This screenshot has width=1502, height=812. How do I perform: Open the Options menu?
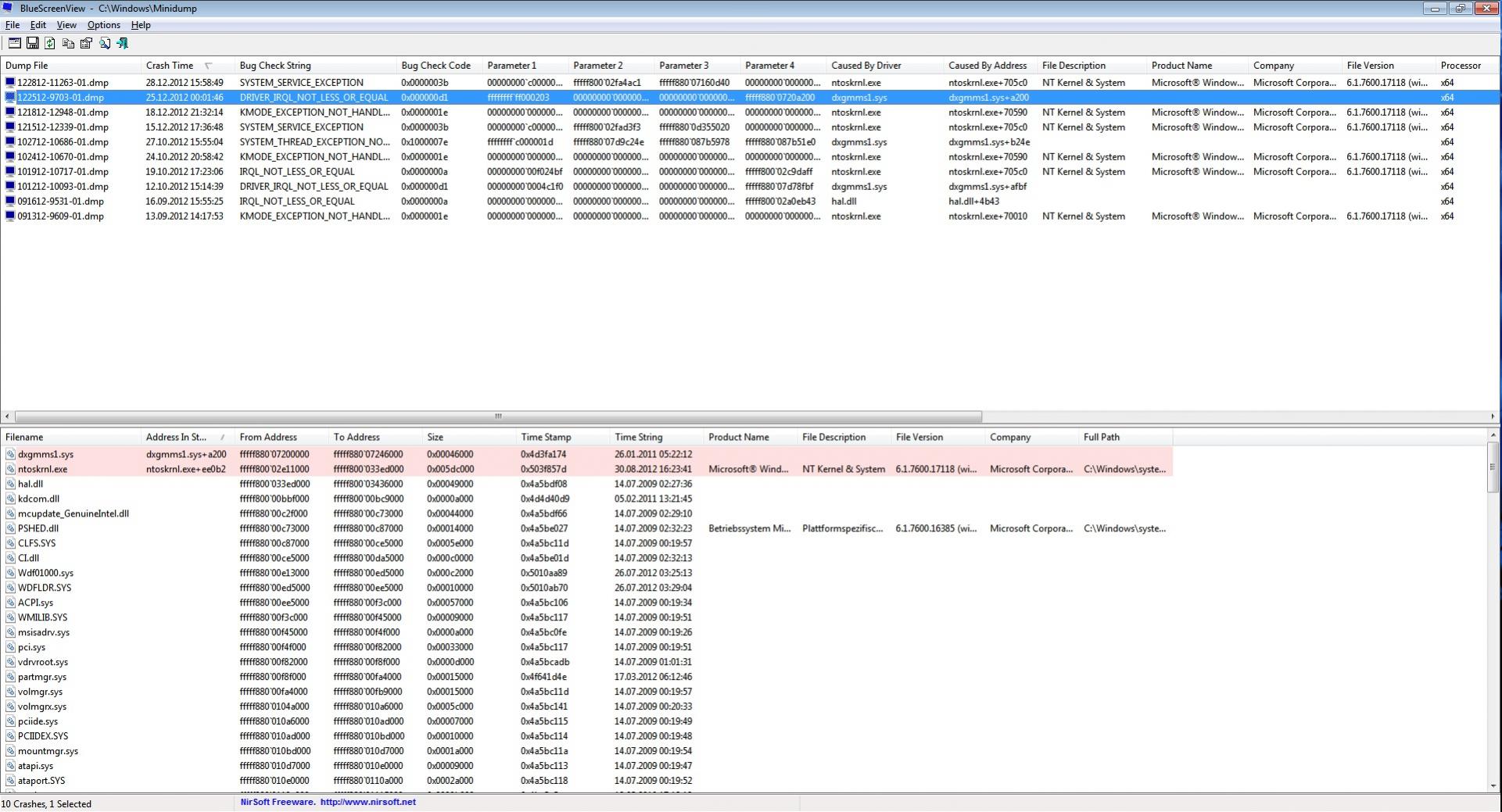104,25
